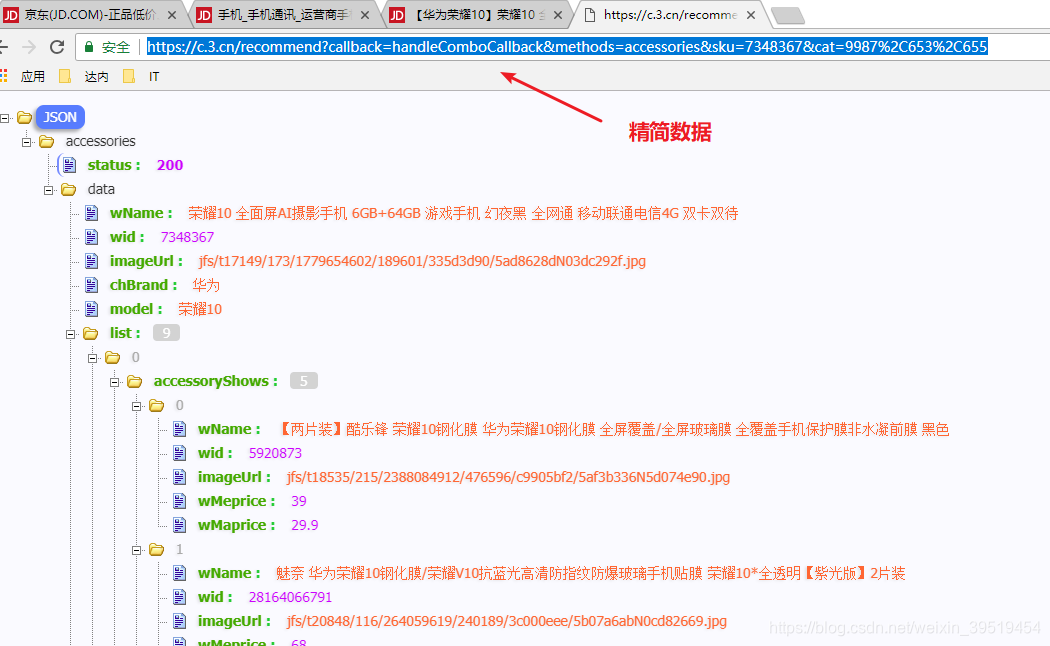Collapse accessoryShows item 0

[137, 406]
